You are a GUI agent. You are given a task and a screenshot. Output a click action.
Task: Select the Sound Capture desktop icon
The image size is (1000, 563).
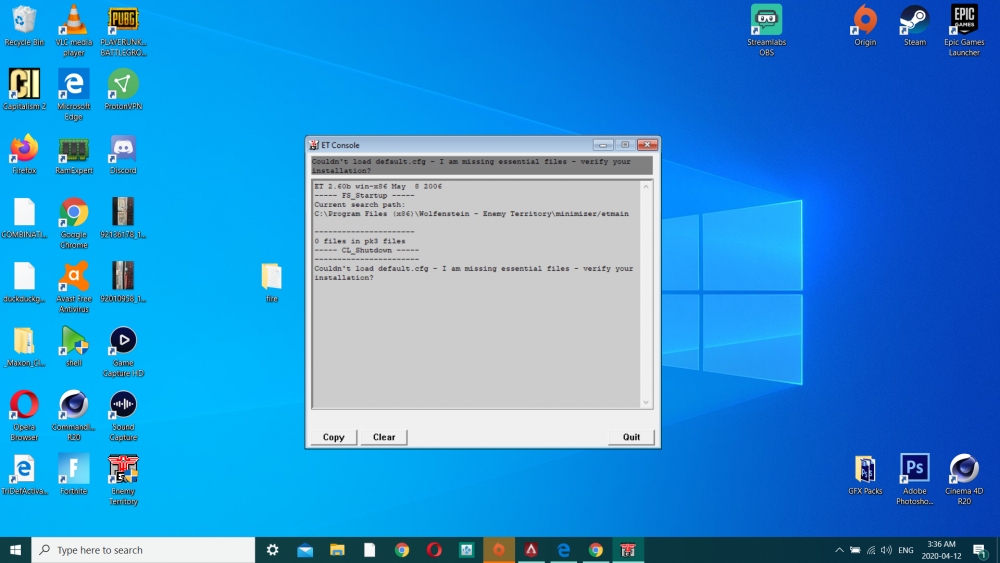pos(123,416)
